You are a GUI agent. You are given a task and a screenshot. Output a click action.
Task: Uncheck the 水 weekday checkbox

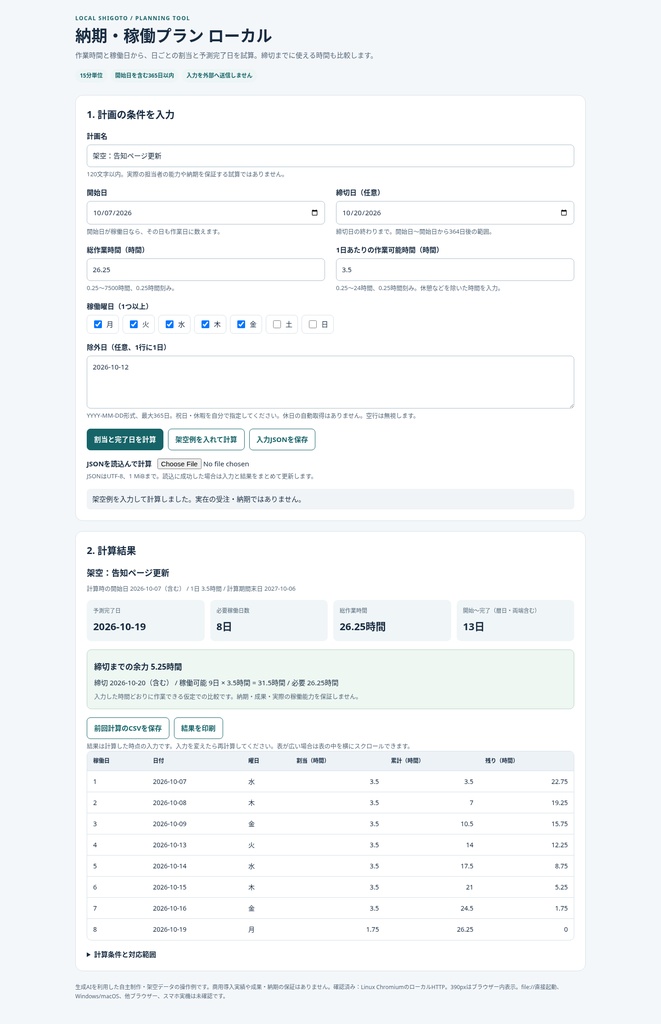pos(170,324)
